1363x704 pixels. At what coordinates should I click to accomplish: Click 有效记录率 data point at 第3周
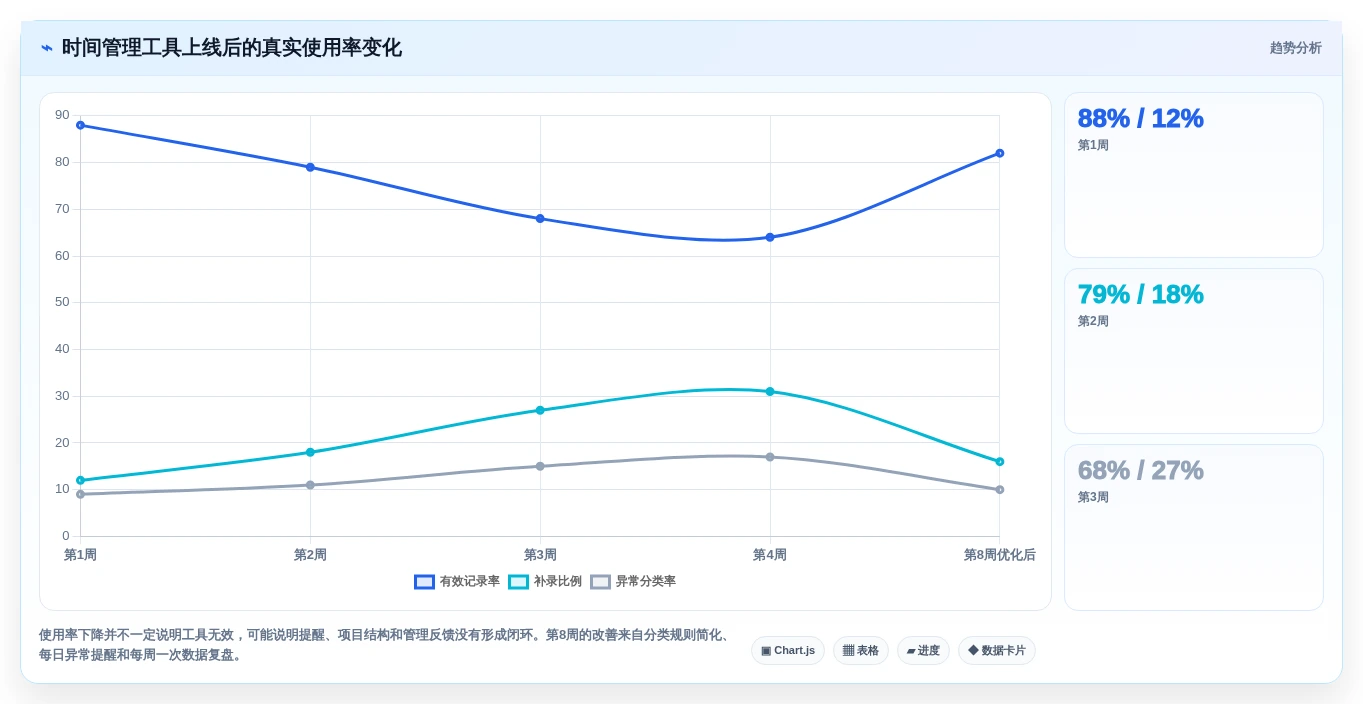tap(540, 218)
